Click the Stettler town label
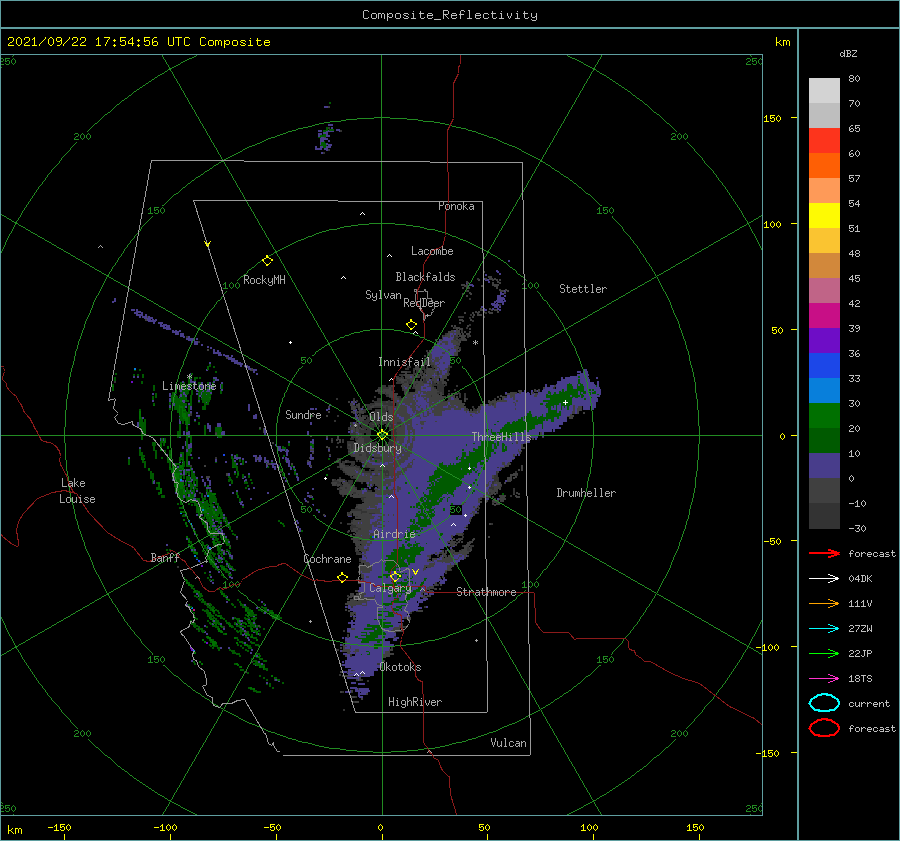The height and width of the screenshot is (841, 900). pyautogui.click(x=583, y=289)
